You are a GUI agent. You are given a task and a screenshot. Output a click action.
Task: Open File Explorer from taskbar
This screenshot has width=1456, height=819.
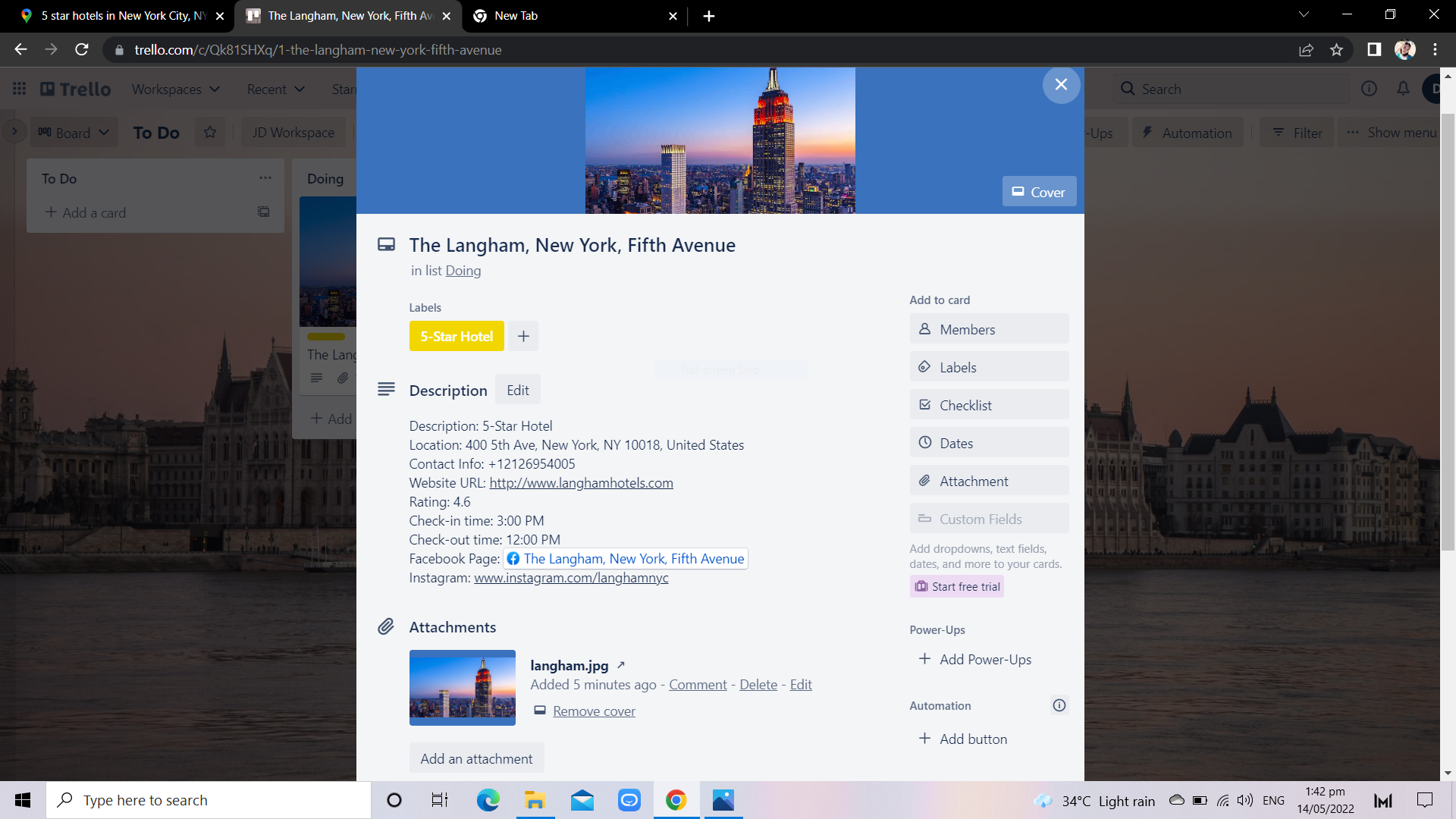click(535, 800)
